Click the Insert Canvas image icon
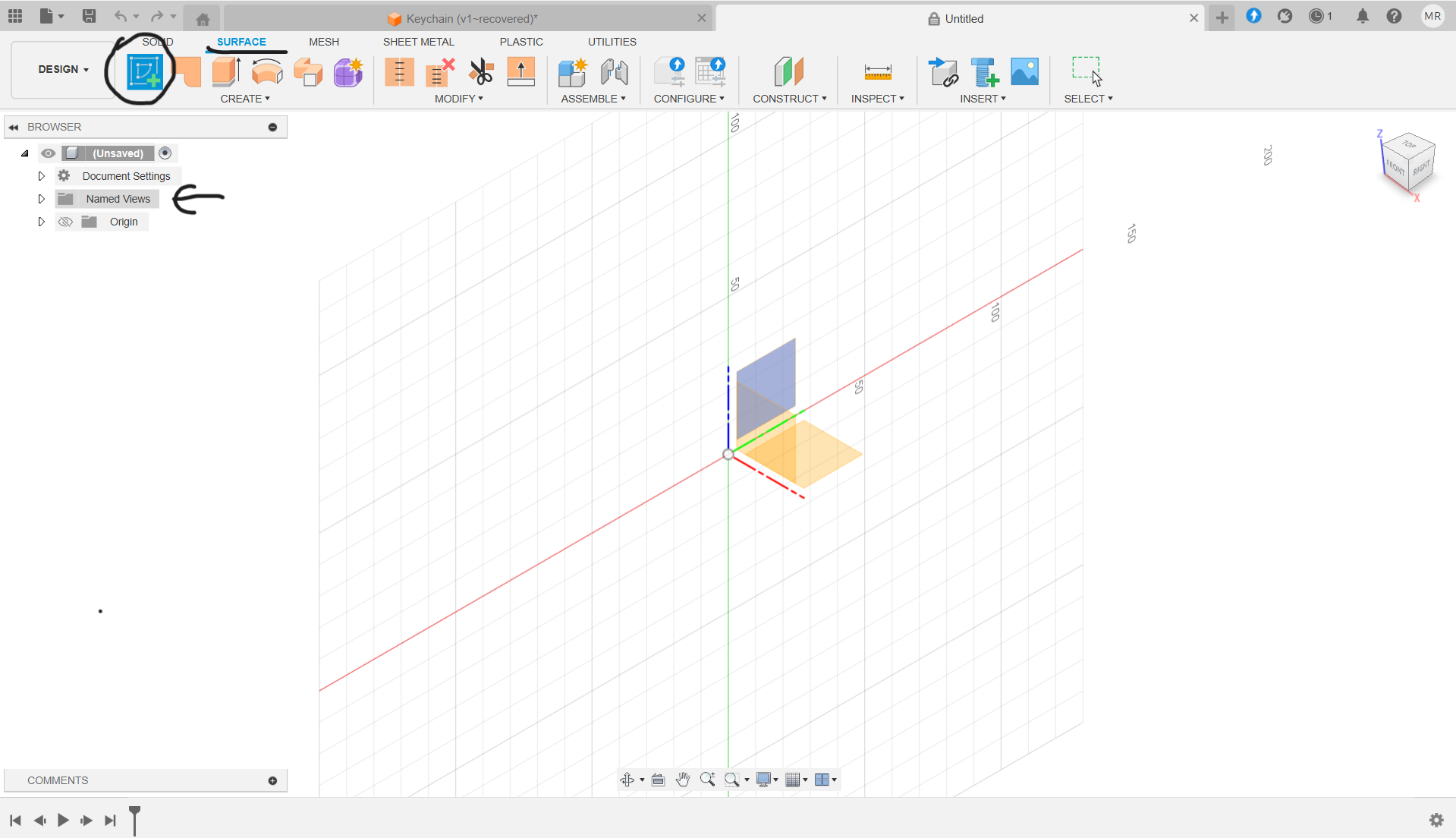Image resolution: width=1456 pixels, height=838 pixels. coord(1025,72)
